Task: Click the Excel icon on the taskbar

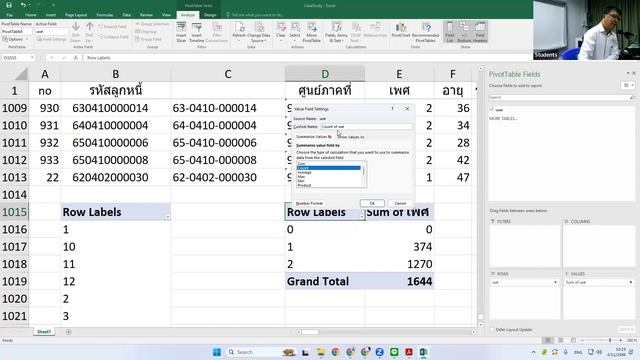Action: (x=423, y=352)
